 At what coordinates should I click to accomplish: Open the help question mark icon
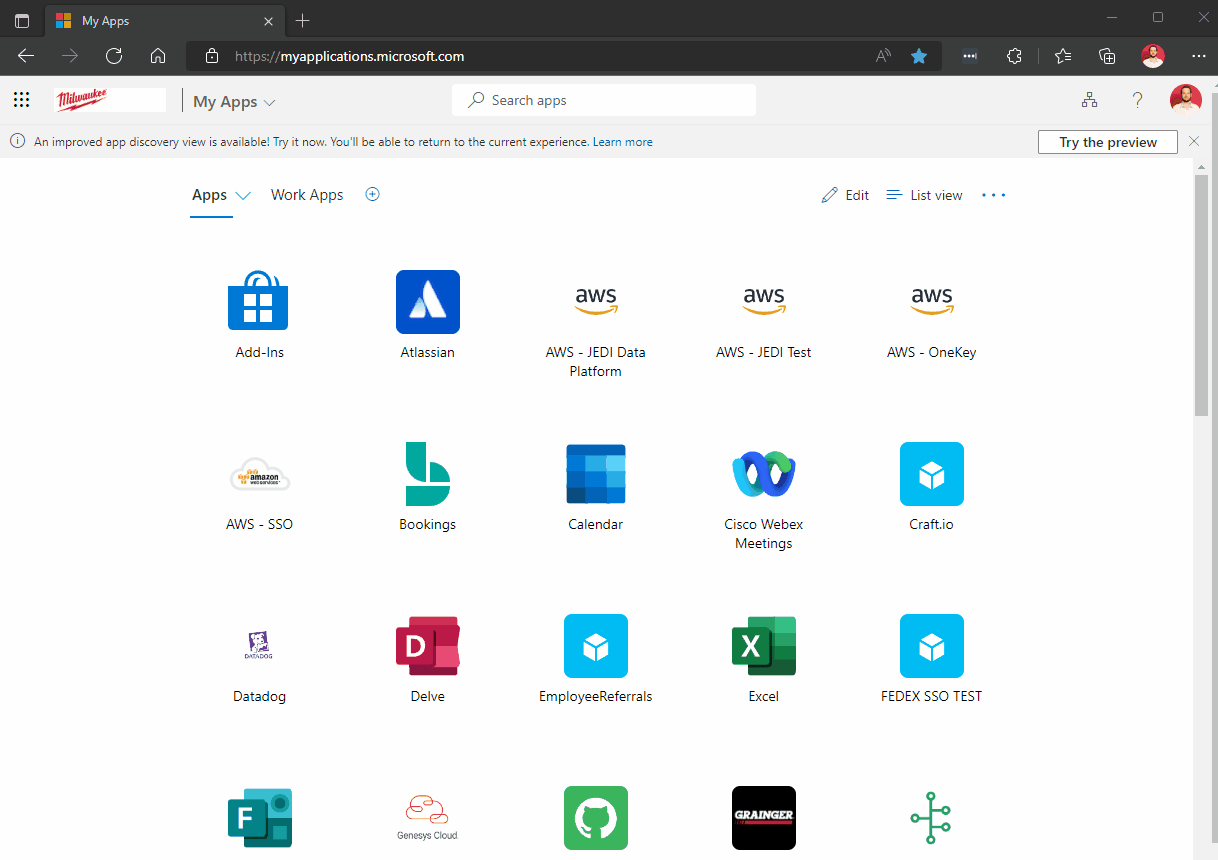click(1137, 100)
